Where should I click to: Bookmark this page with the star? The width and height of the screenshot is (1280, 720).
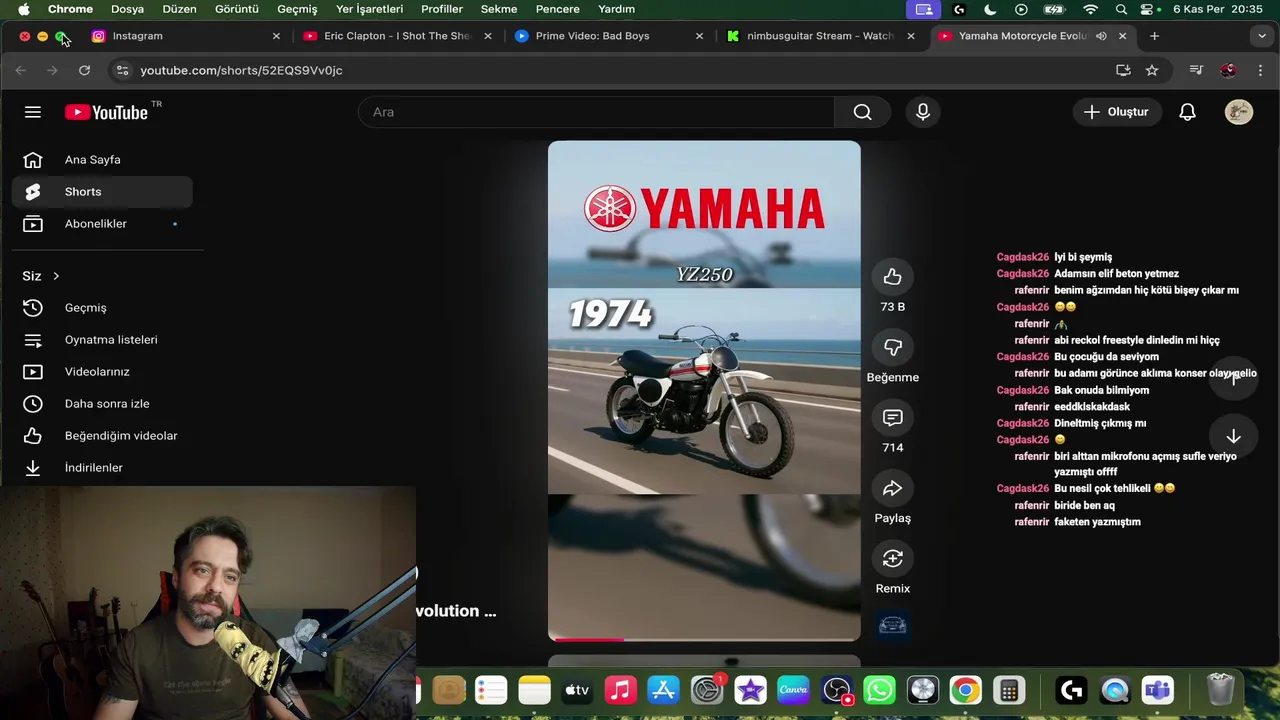1152,70
